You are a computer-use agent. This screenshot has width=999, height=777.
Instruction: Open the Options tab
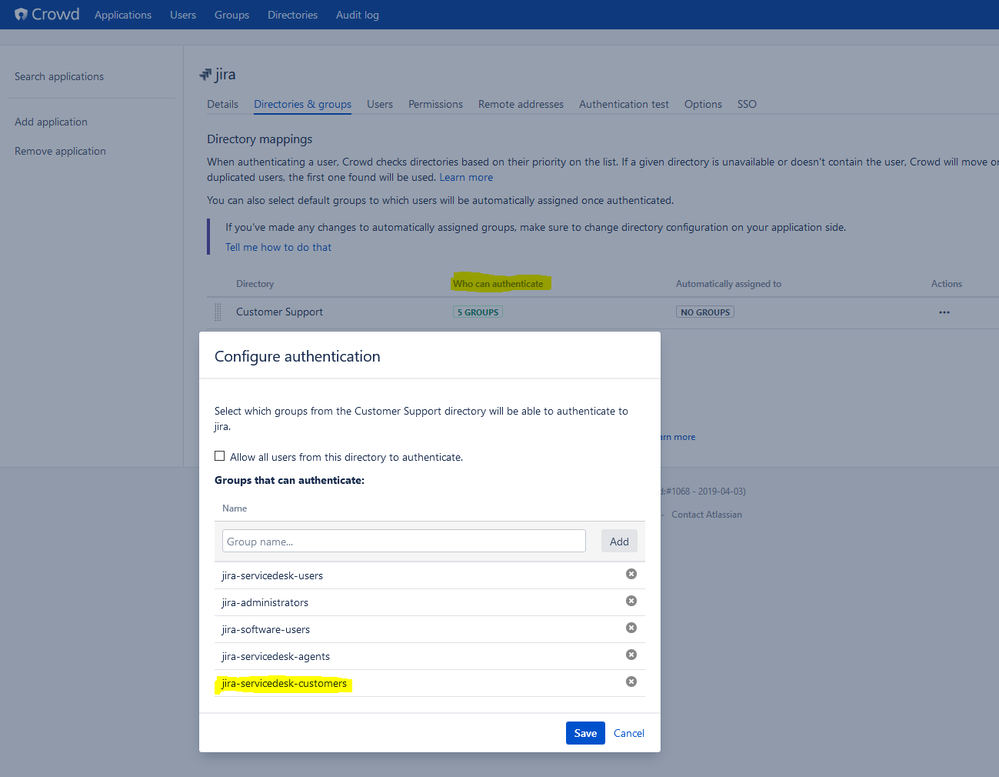pyautogui.click(x=703, y=104)
